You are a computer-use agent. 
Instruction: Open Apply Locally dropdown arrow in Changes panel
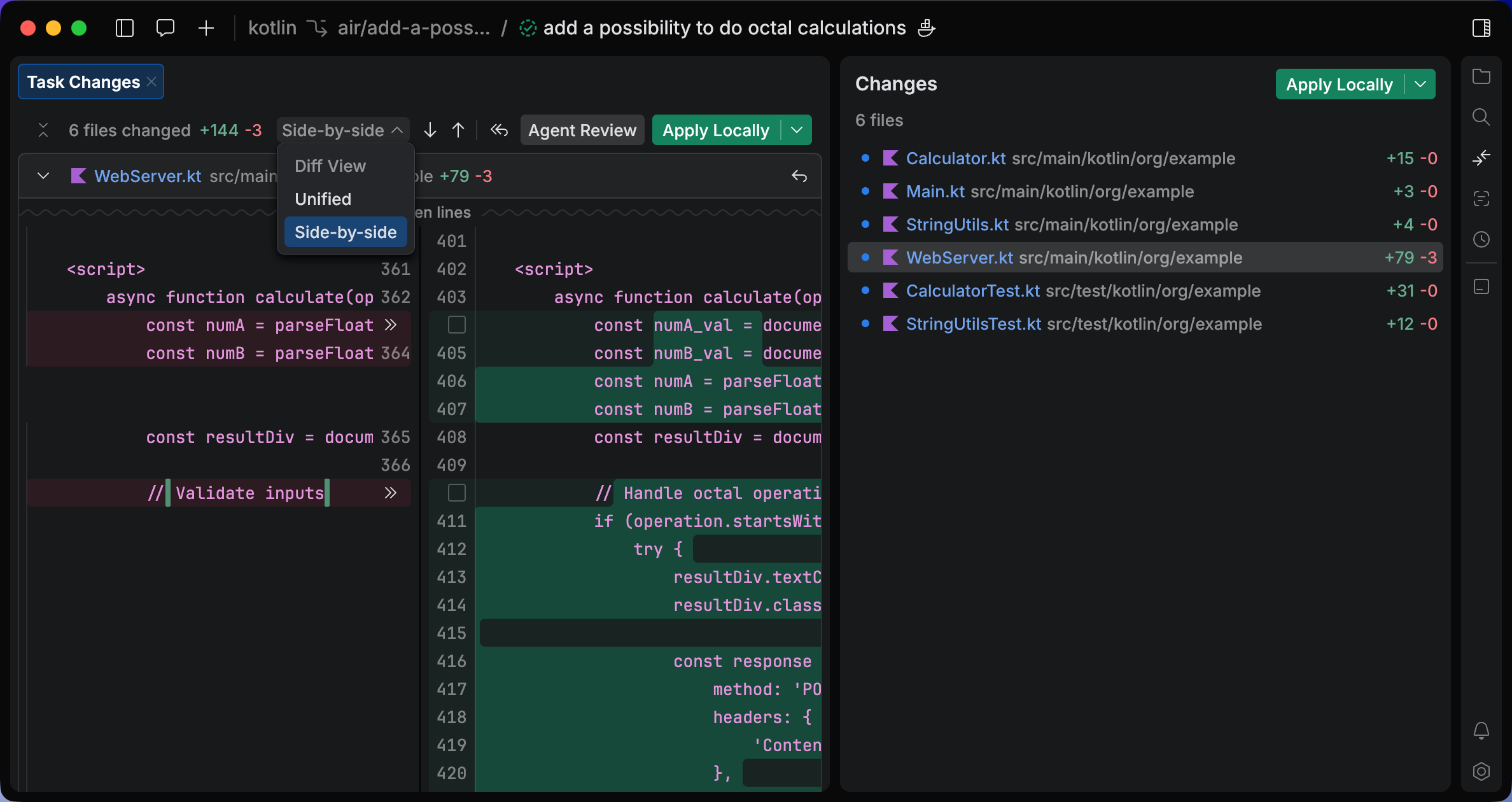[x=1420, y=85]
